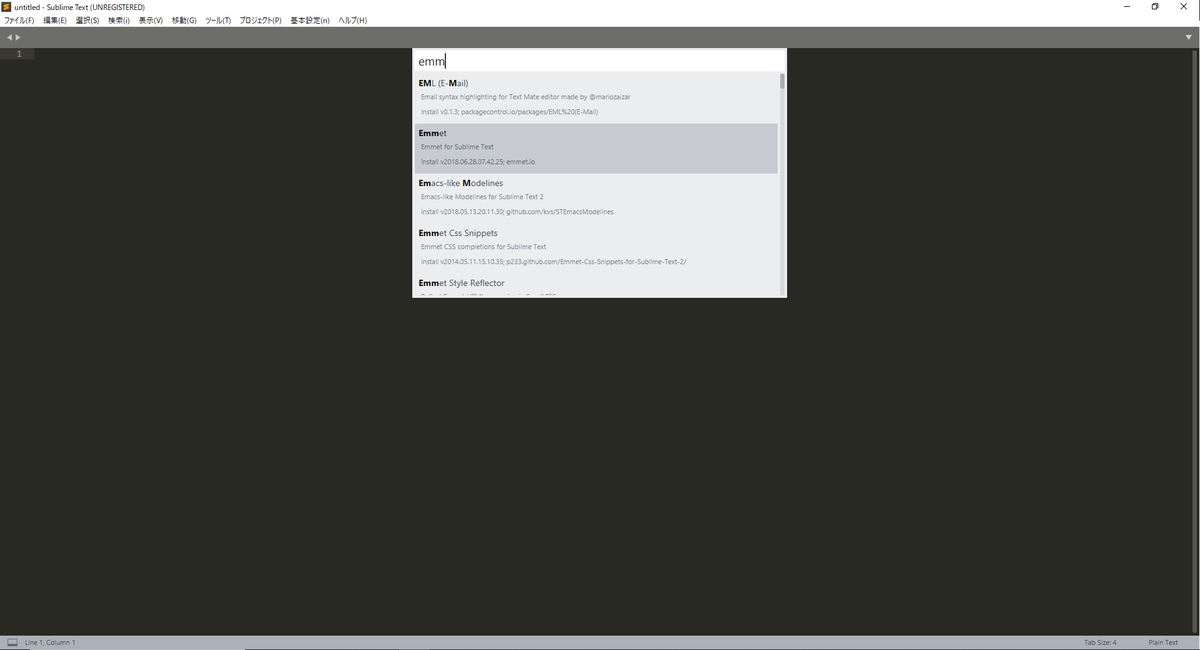Click line number 1 in the gutter
The image size is (1200, 650).
[19, 53]
